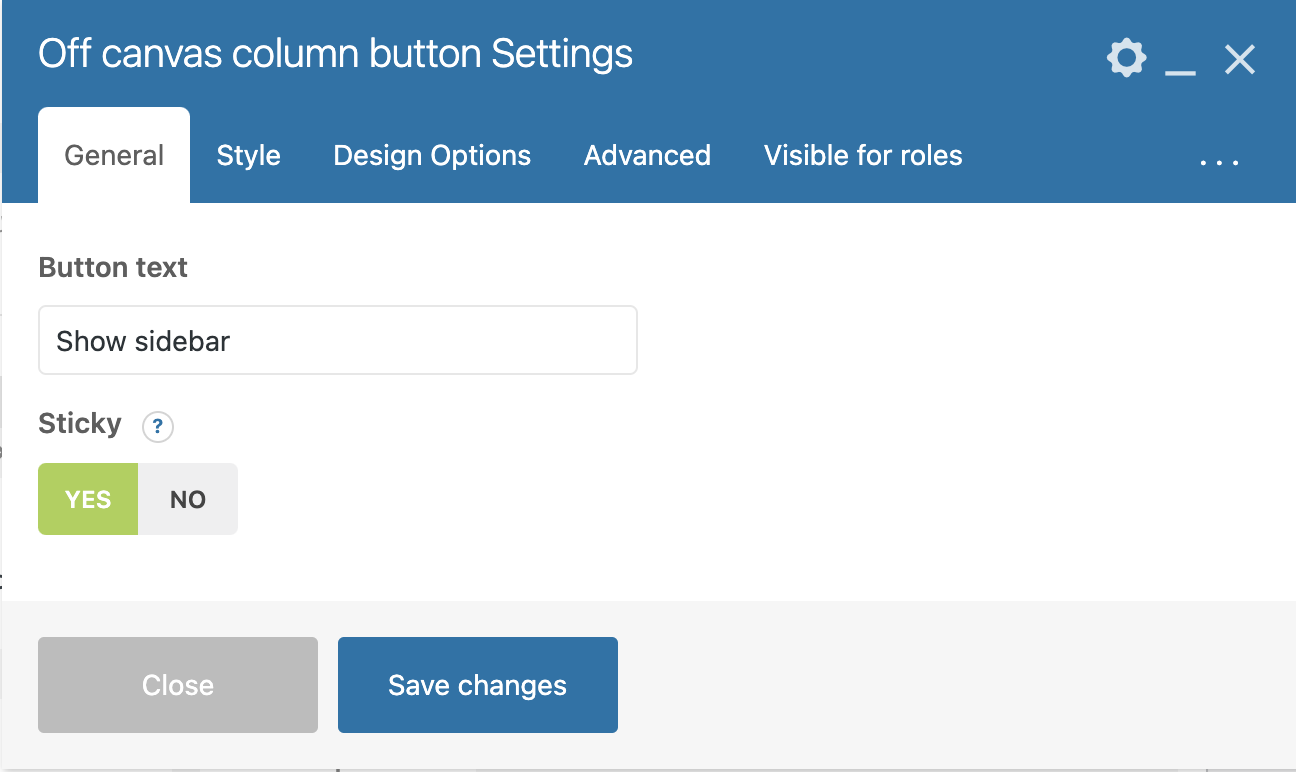1296x772 pixels.
Task: Click the Sticky help question mark icon
Action: click(158, 427)
